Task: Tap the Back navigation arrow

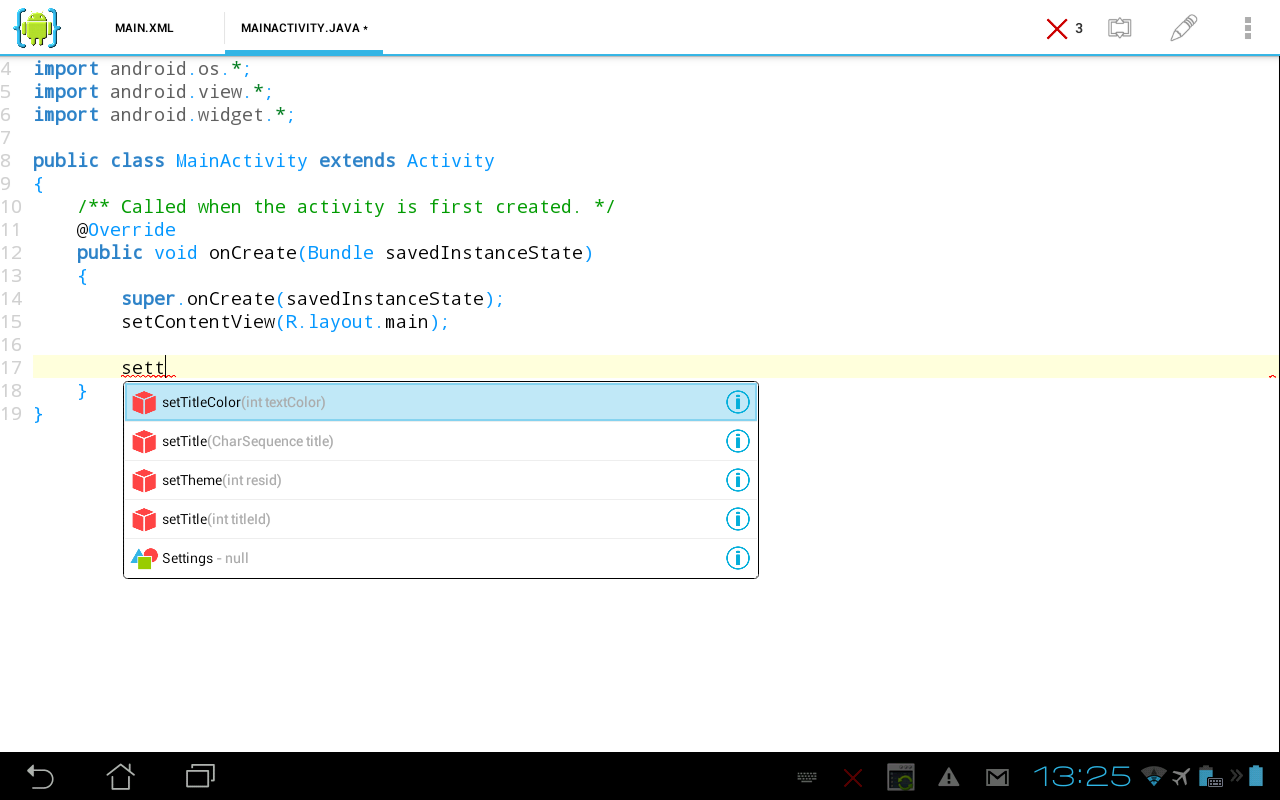Action: click(x=39, y=776)
